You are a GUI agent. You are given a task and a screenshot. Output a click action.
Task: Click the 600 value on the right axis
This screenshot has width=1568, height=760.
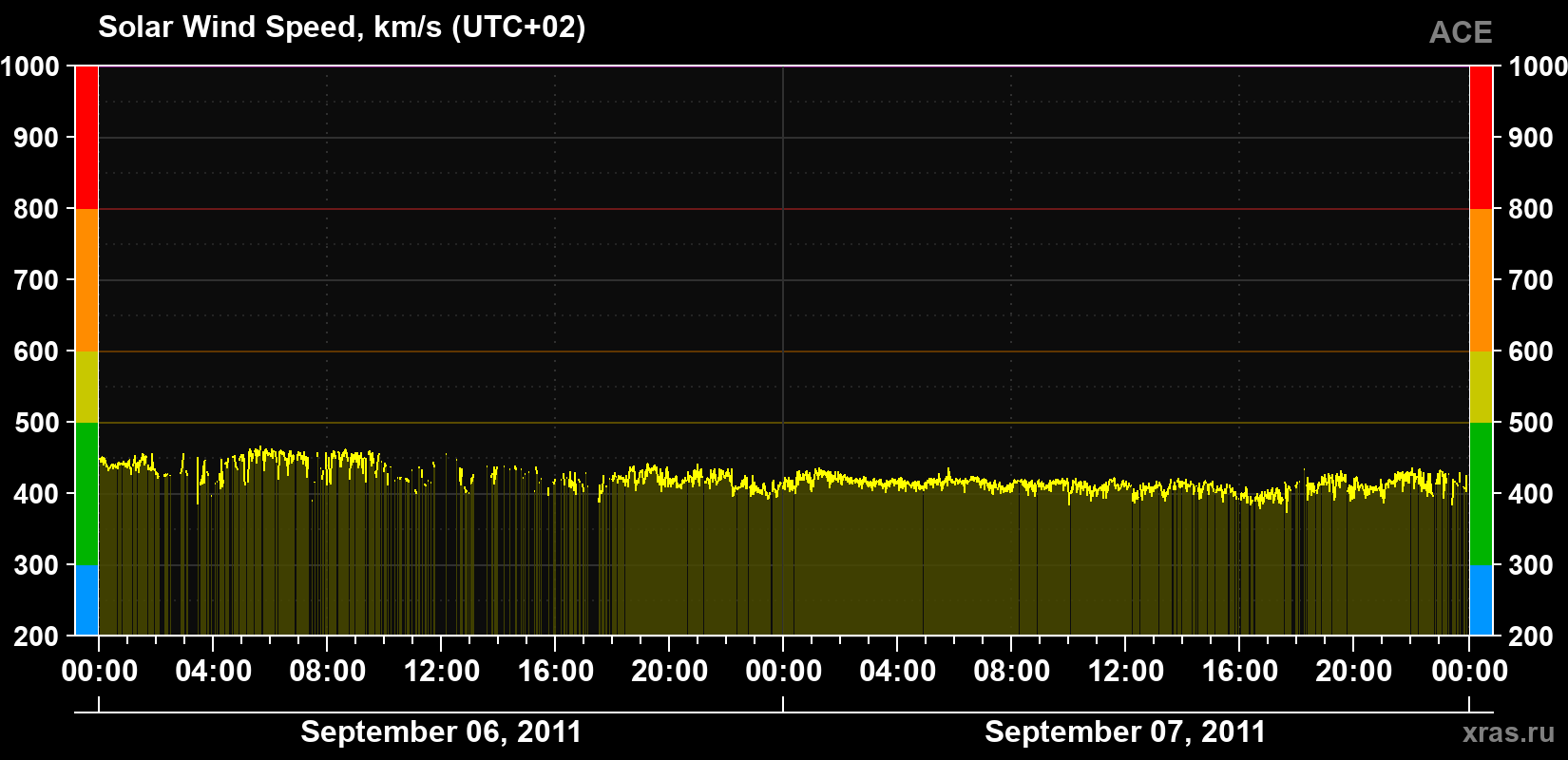pyautogui.click(x=1531, y=351)
